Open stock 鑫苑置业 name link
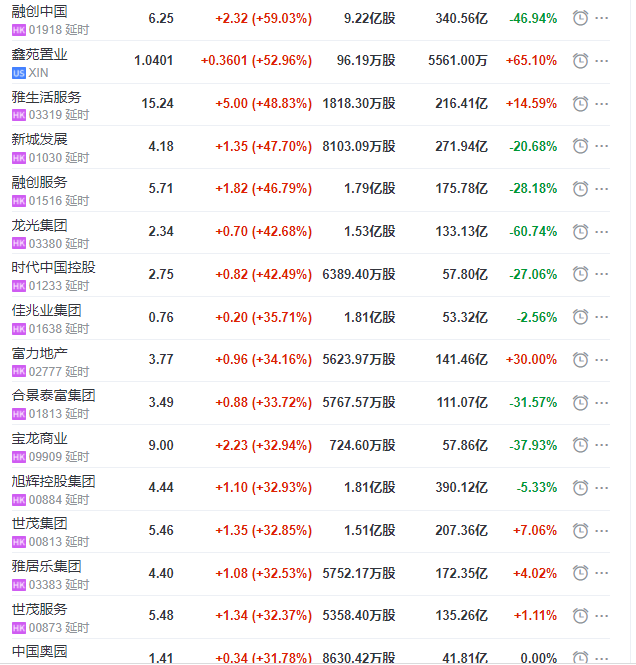This screenshot has height=665, width=636. coord(39,54)
